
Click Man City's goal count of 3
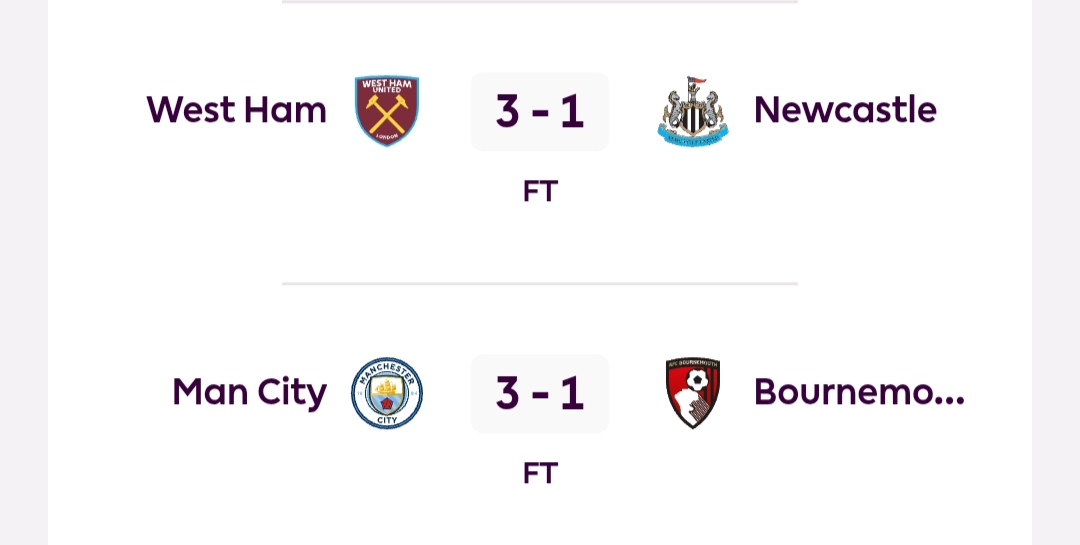pyautogui.click(x=508, y=393)
